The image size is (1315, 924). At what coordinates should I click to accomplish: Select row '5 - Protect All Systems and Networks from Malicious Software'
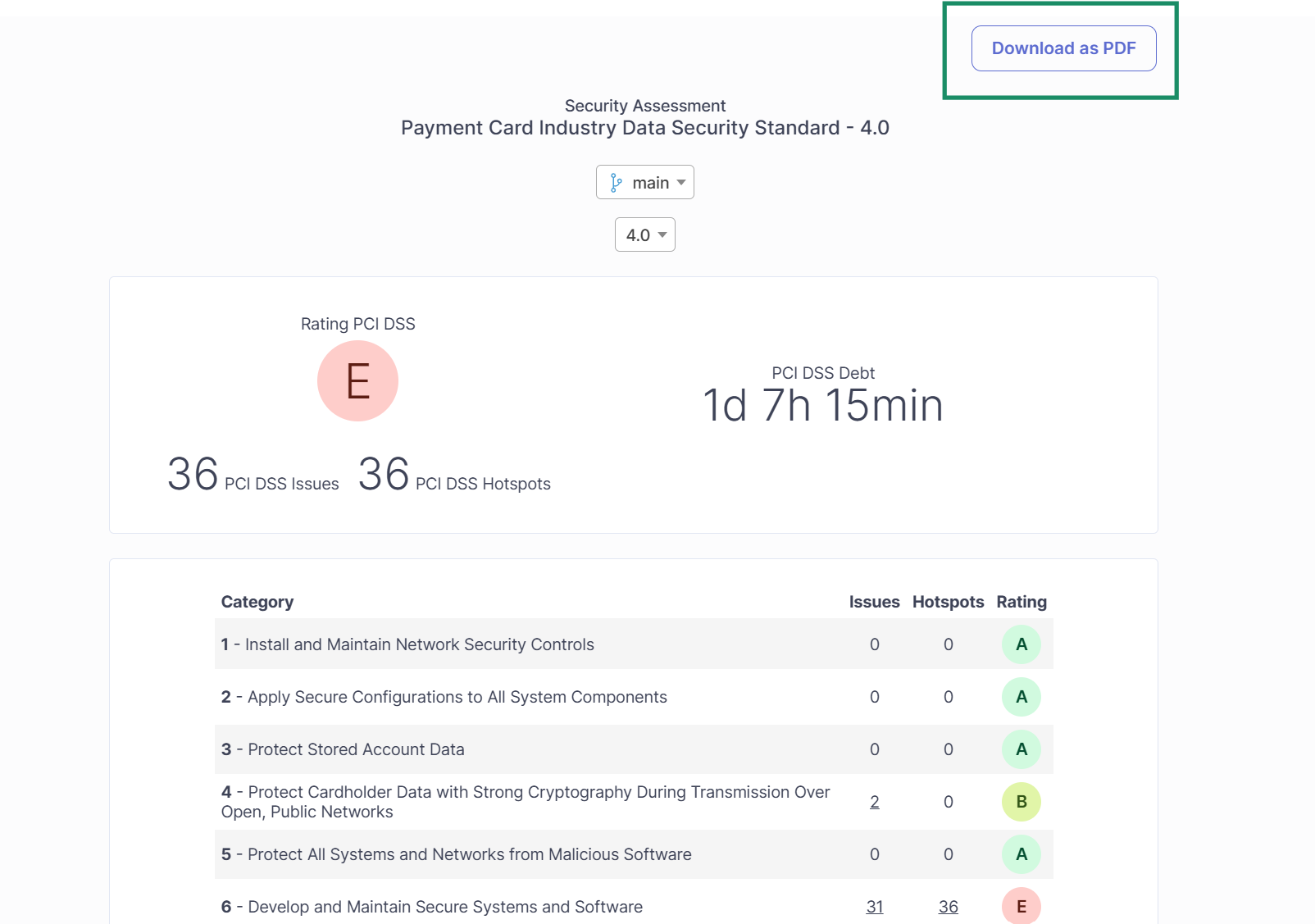634,854
